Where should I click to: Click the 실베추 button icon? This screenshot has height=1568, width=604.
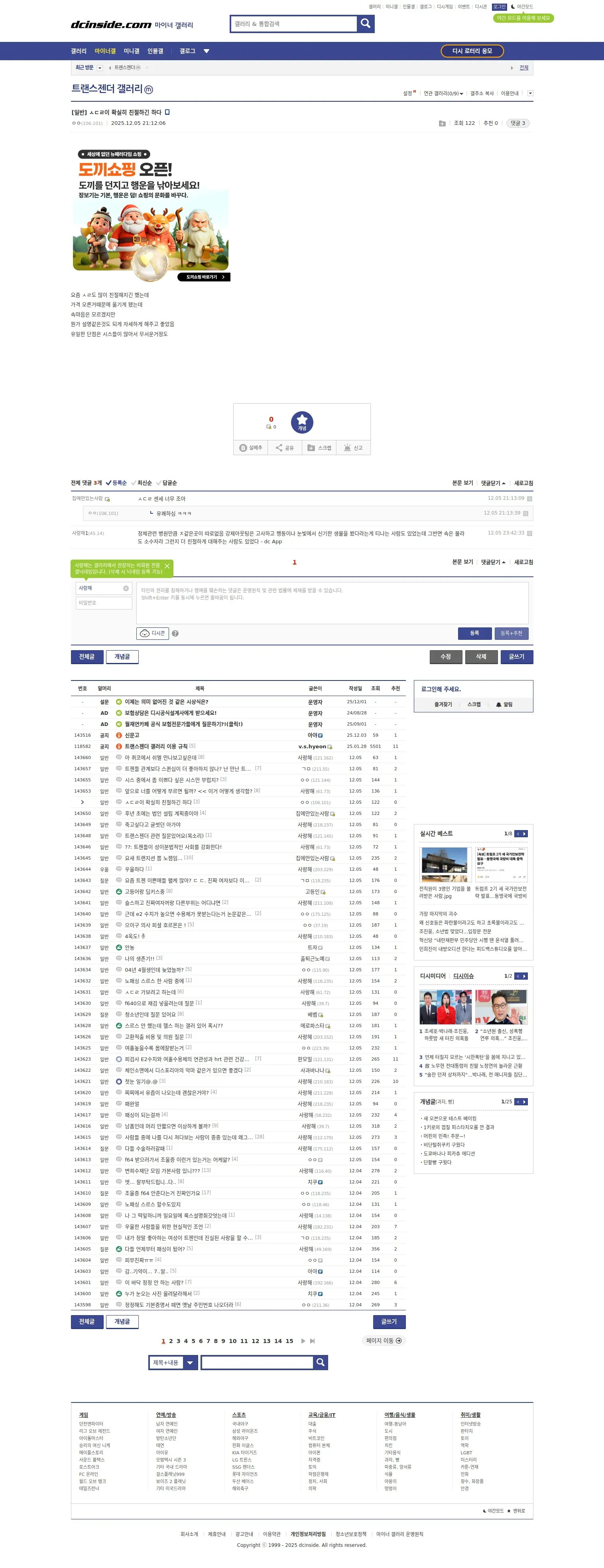pos(243,448)
